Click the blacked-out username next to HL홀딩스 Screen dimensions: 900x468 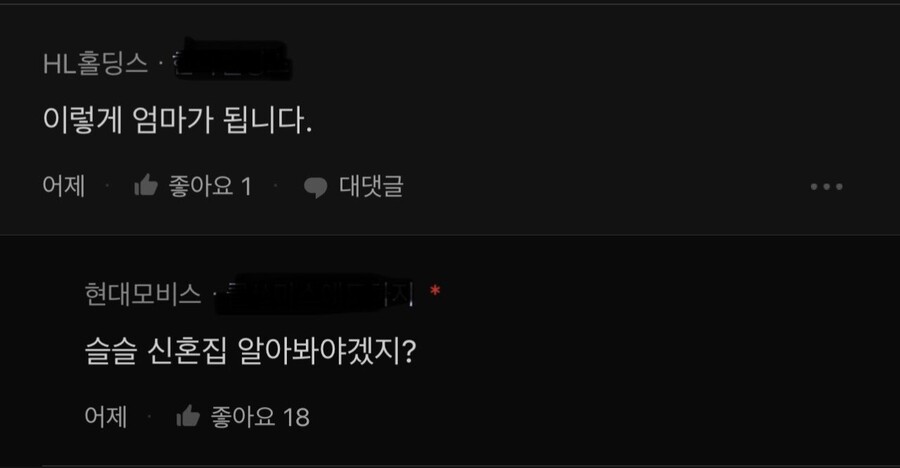[x=231, y=60]
